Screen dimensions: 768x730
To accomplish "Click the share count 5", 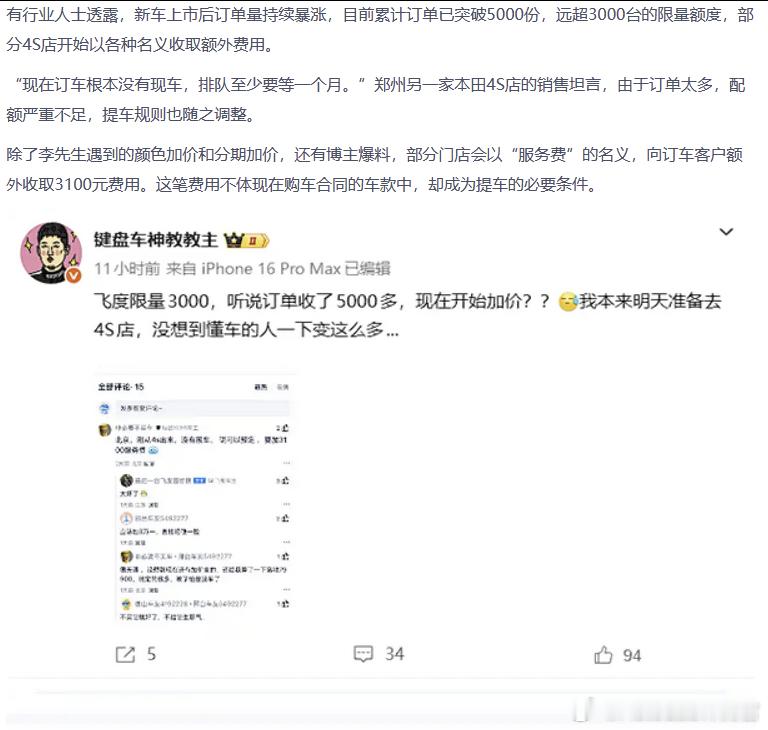I will 151,654.
